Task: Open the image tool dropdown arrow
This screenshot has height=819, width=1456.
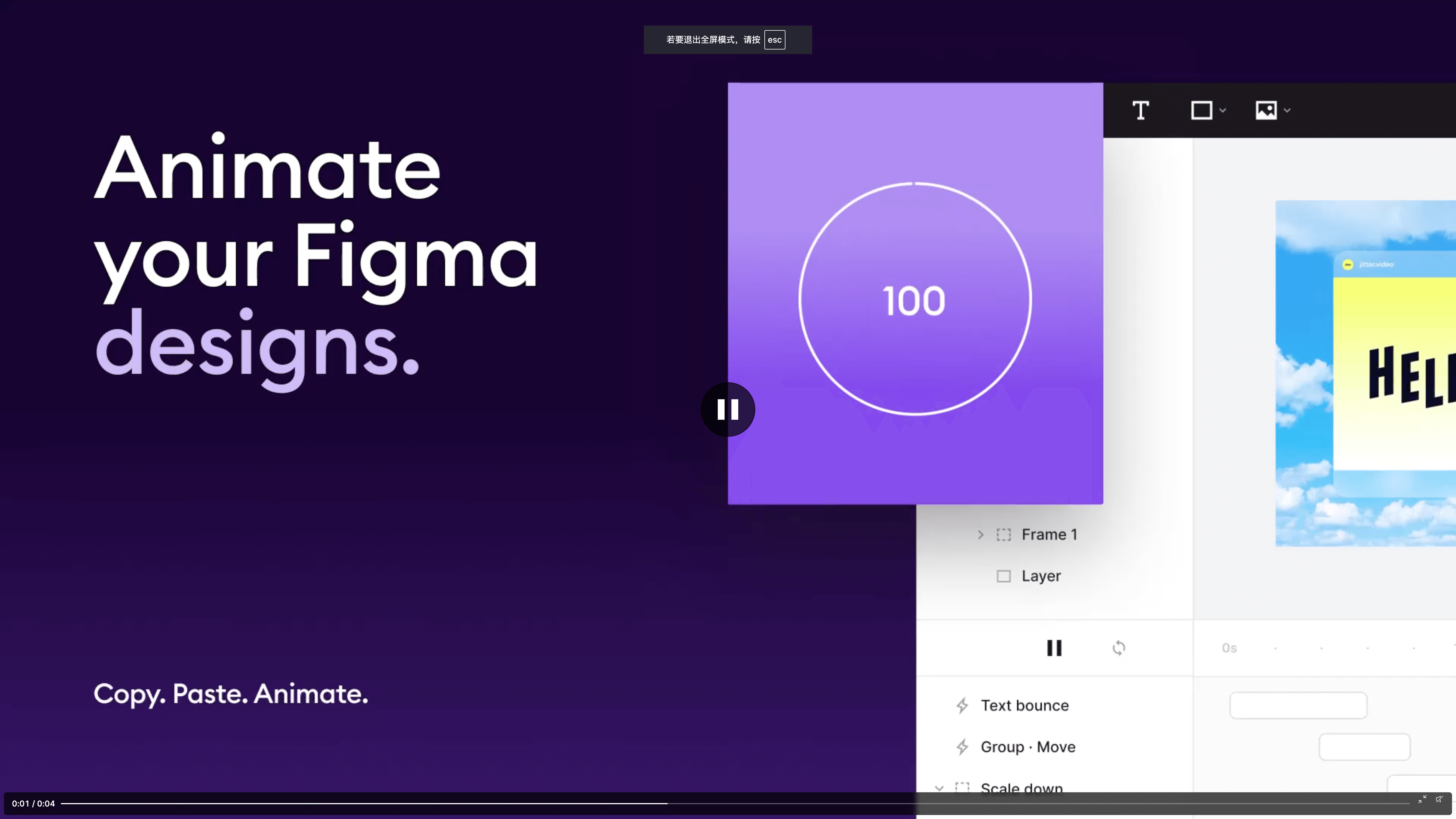Action: [x=1287, y=110]
